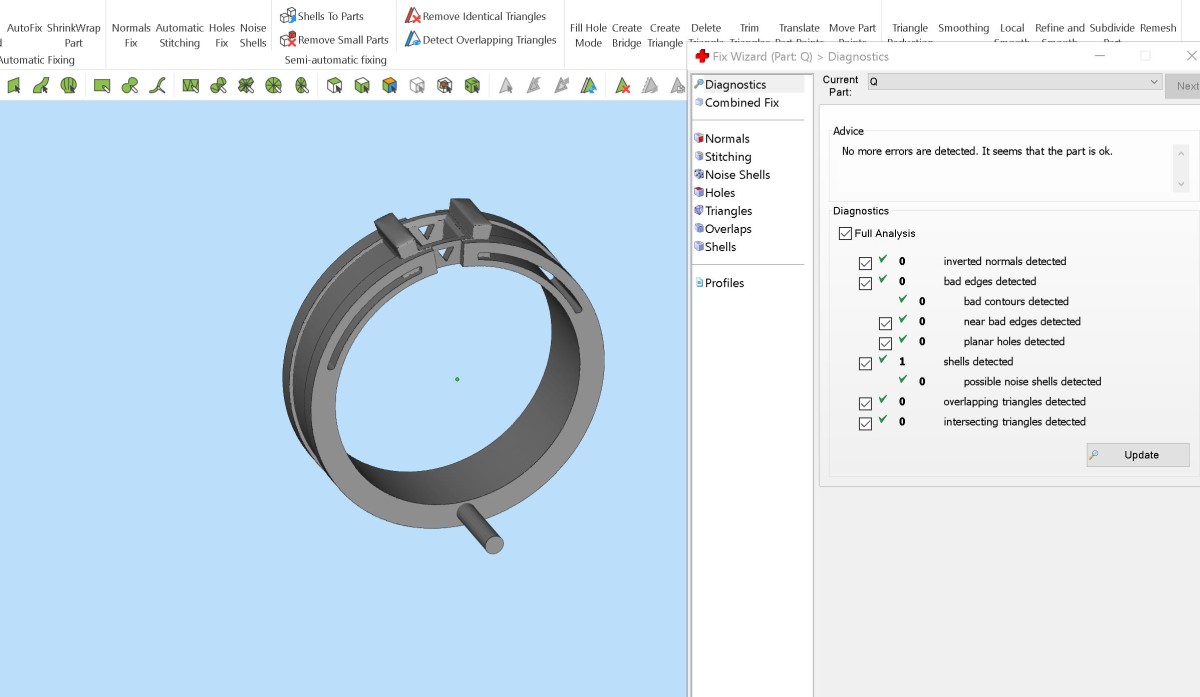Switch to the Stitching page
Screen dimensions: 1200x697
coord(727,157)
